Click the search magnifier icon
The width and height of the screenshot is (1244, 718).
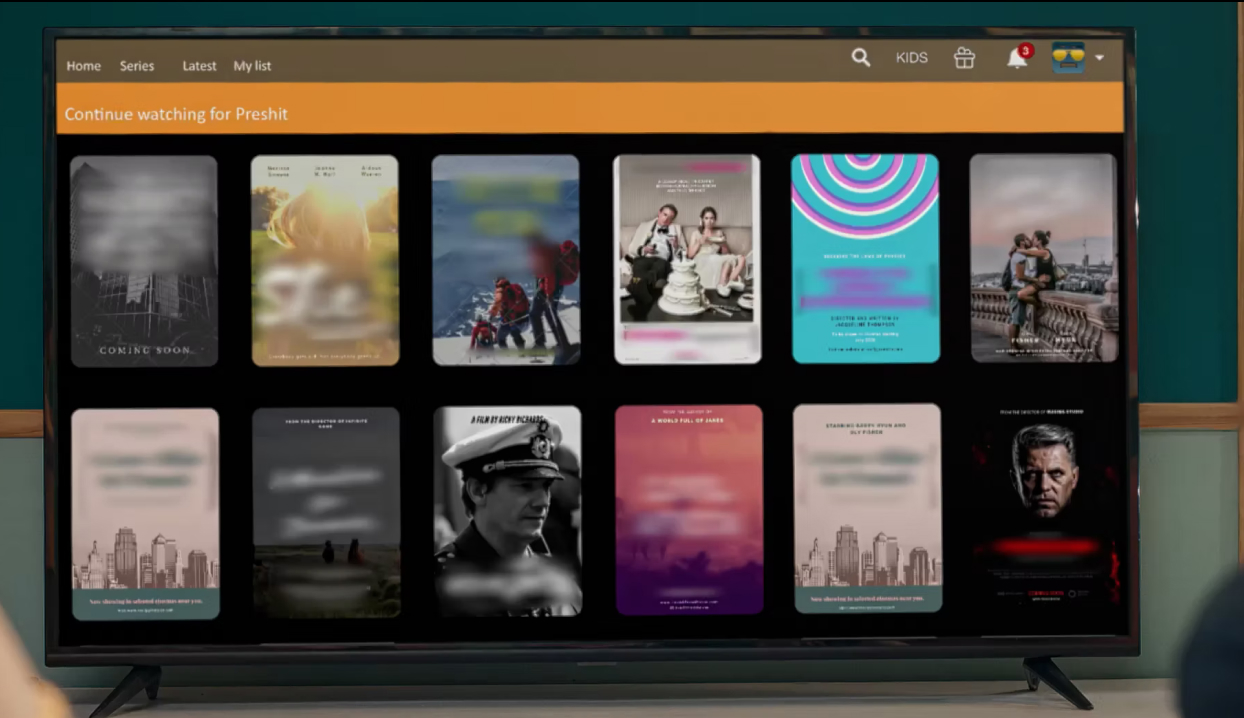[860, 58]
